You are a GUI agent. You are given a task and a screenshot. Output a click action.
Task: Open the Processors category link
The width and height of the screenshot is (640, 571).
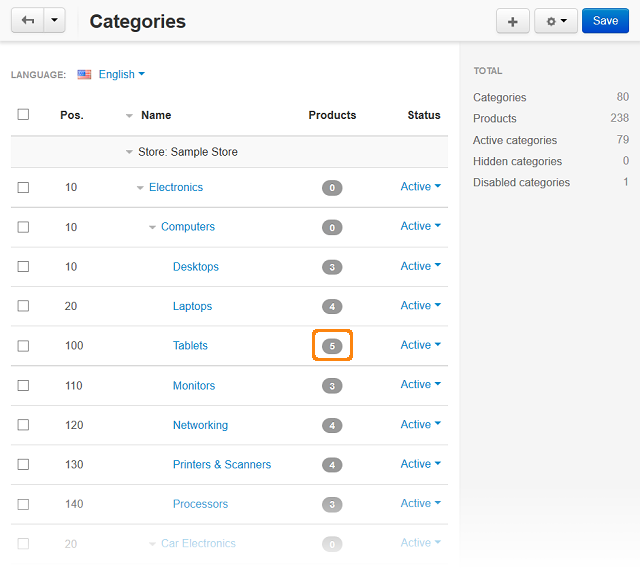point(200,504)
